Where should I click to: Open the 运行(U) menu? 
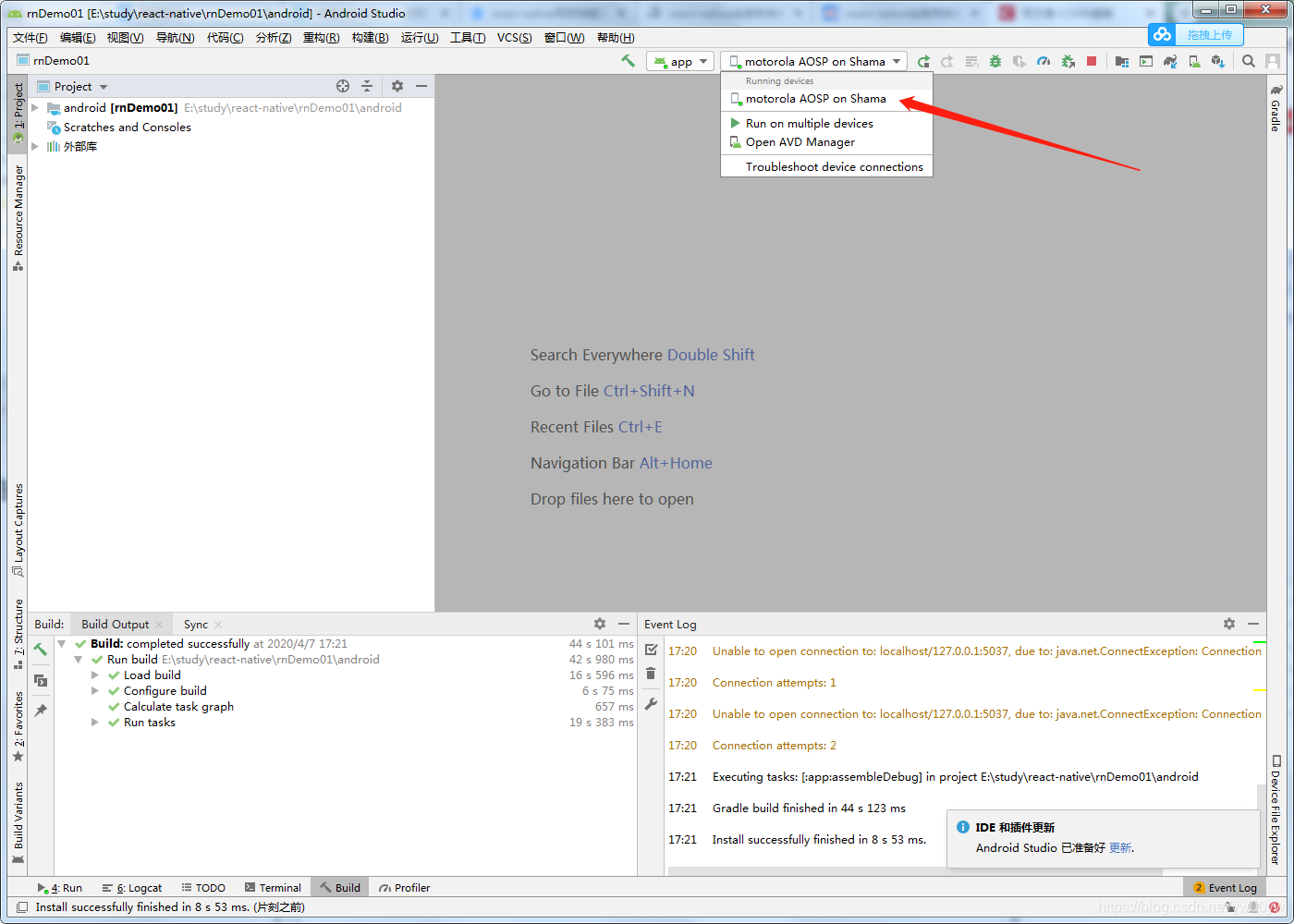[x=420, y=37]
